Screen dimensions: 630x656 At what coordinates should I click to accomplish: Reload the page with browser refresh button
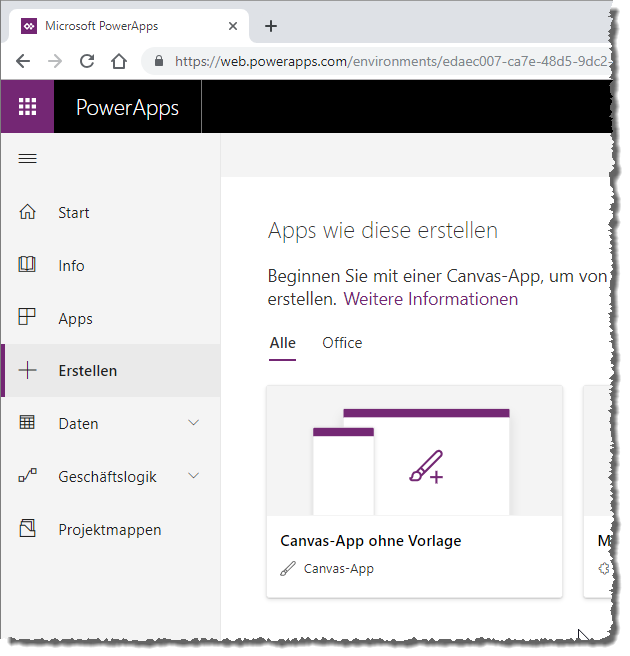click(x=87, y=61)
